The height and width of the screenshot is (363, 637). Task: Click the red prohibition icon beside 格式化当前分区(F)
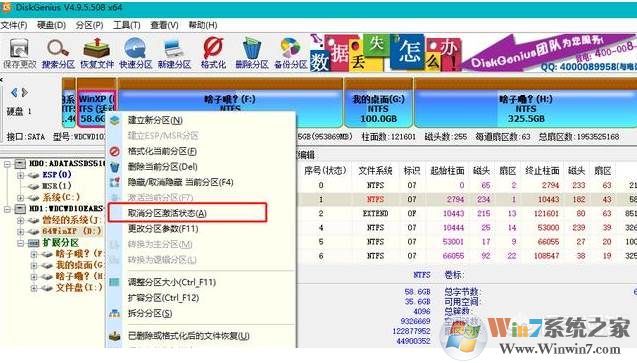pos(115,151)
